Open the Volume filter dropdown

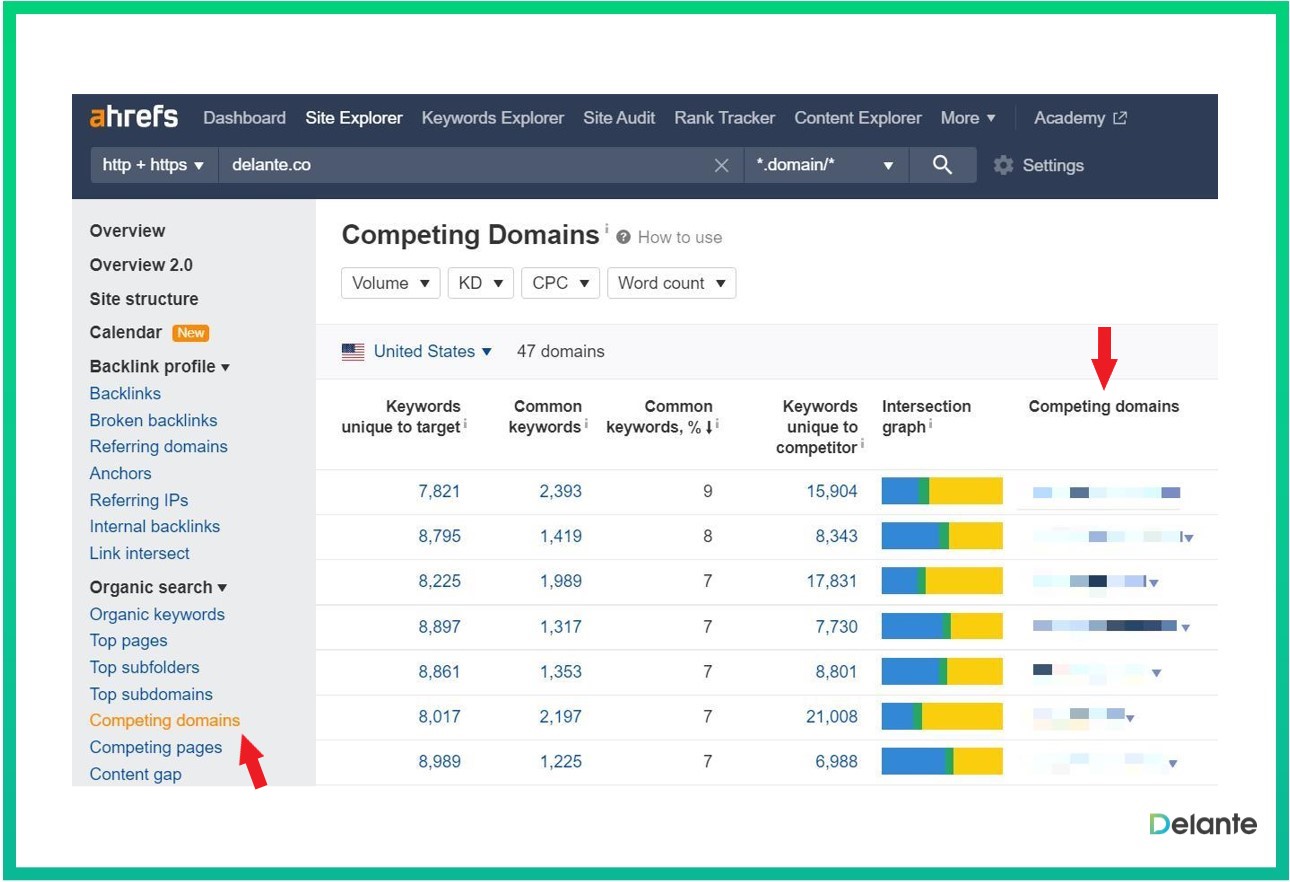[391, 283]
